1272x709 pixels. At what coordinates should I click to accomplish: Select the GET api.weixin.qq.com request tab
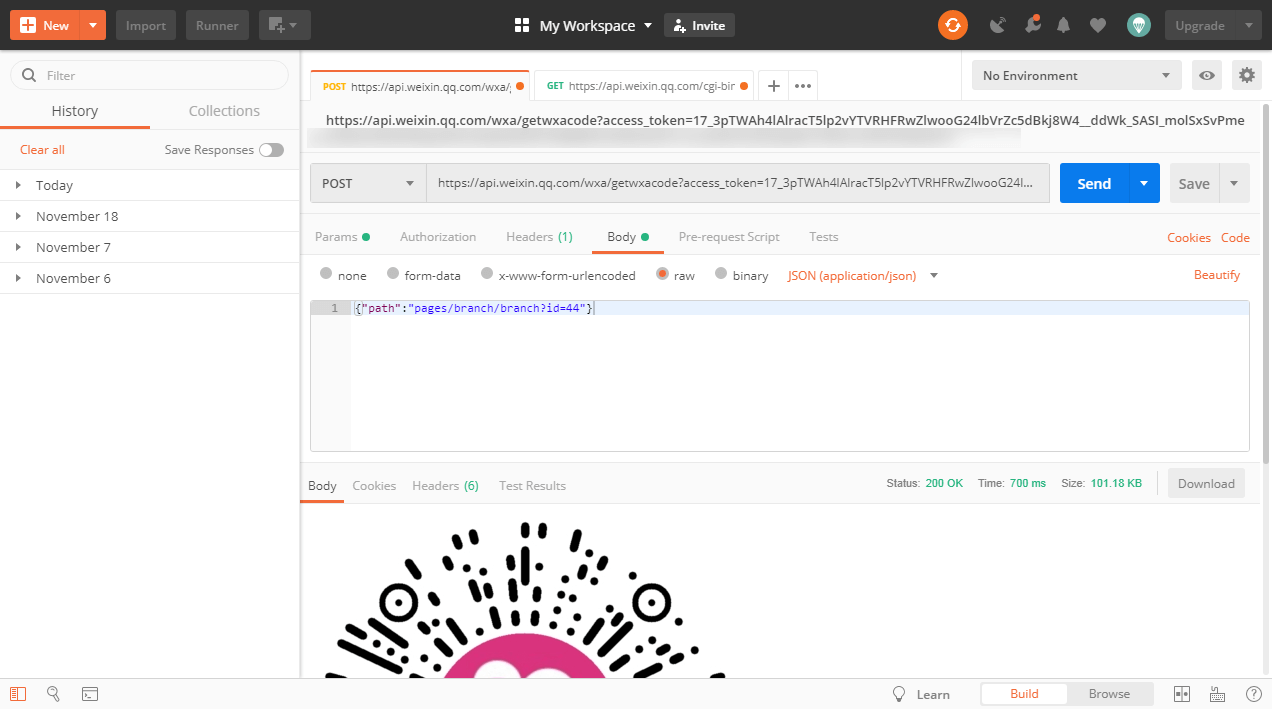coord(645,86)
